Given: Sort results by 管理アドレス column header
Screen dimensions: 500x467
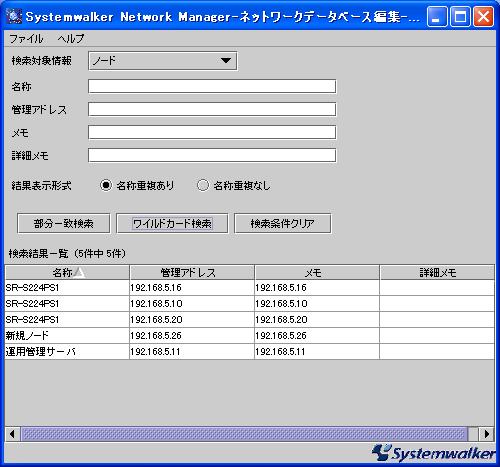Looking at the screenshot, I should click(x=192, y=273).
